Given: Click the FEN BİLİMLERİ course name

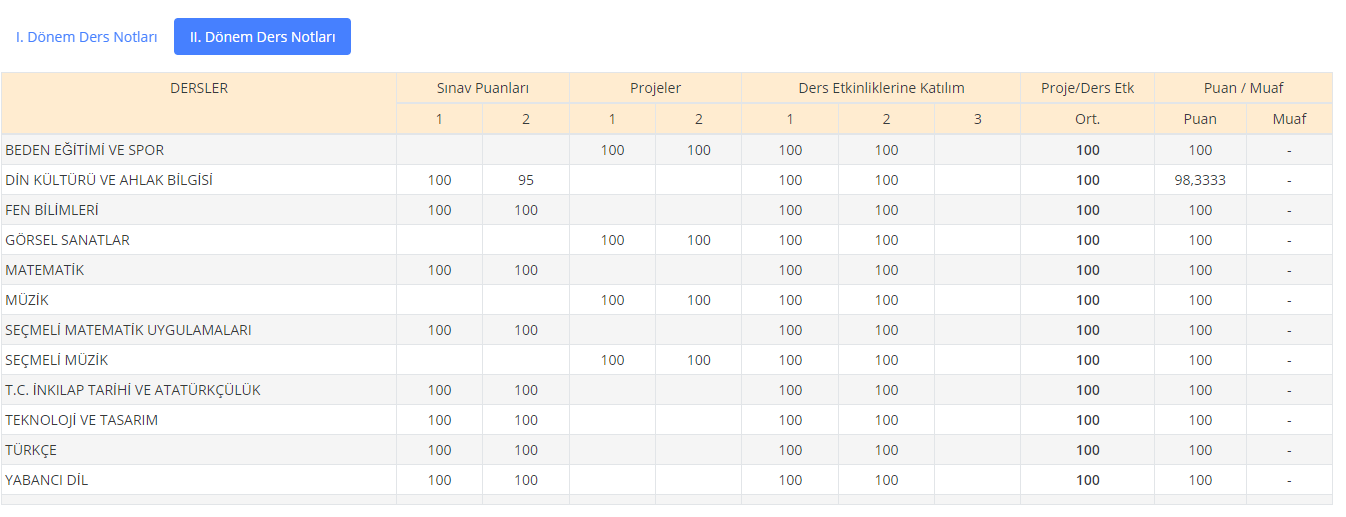Looking at the screenshot, I should pyautogui.click(x=52, y=210).
